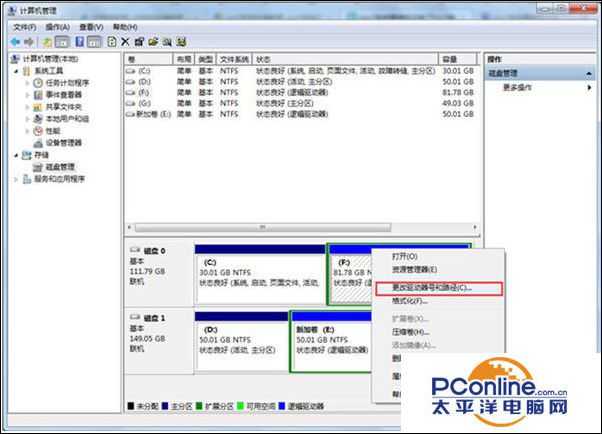Select the 磁盘管理 tree item
Viewport: 602px width, 434px height.
click(x=59, y=167)
